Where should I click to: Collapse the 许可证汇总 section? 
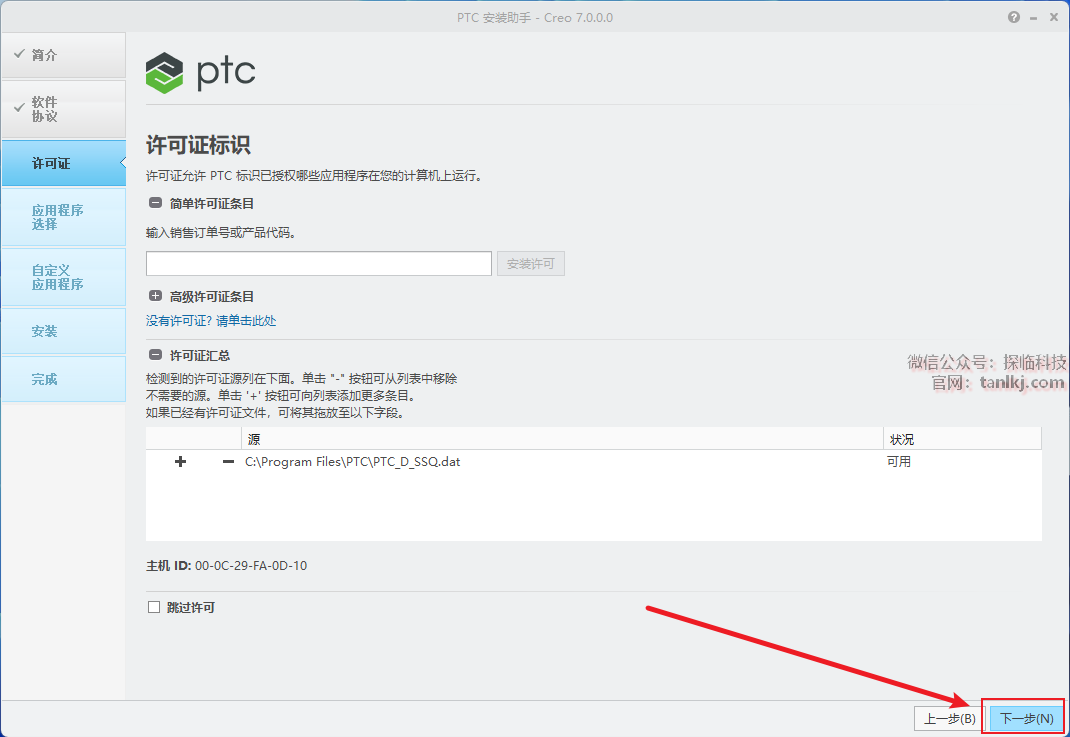point(156,356)
